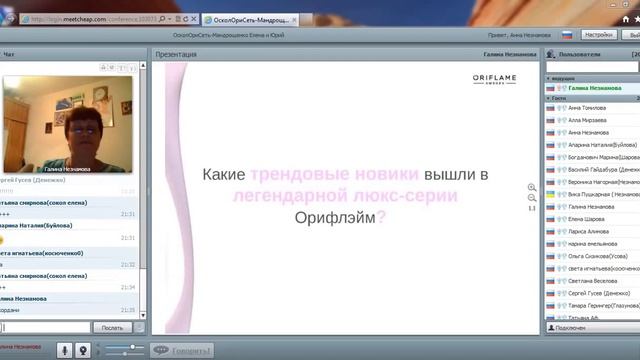The width and height of the screenshot is (640, 360).
Task: Zoom in on the presentation slide
Action: click(x=532, y=187)
